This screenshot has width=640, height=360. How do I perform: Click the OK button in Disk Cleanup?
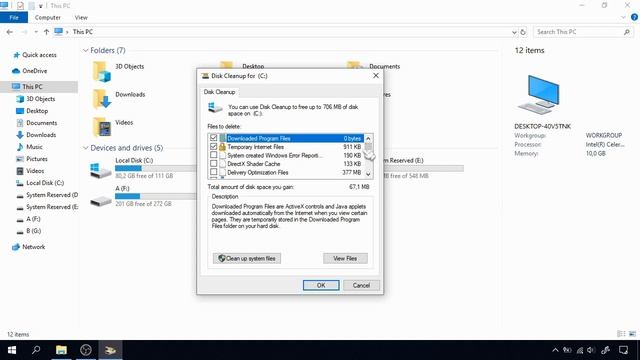(x=321, y=285)
